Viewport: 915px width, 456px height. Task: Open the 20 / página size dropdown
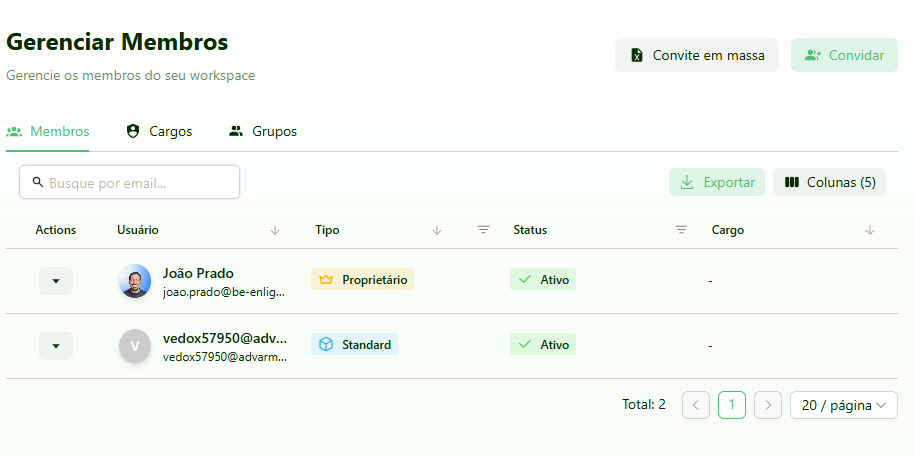pos(843,405)
